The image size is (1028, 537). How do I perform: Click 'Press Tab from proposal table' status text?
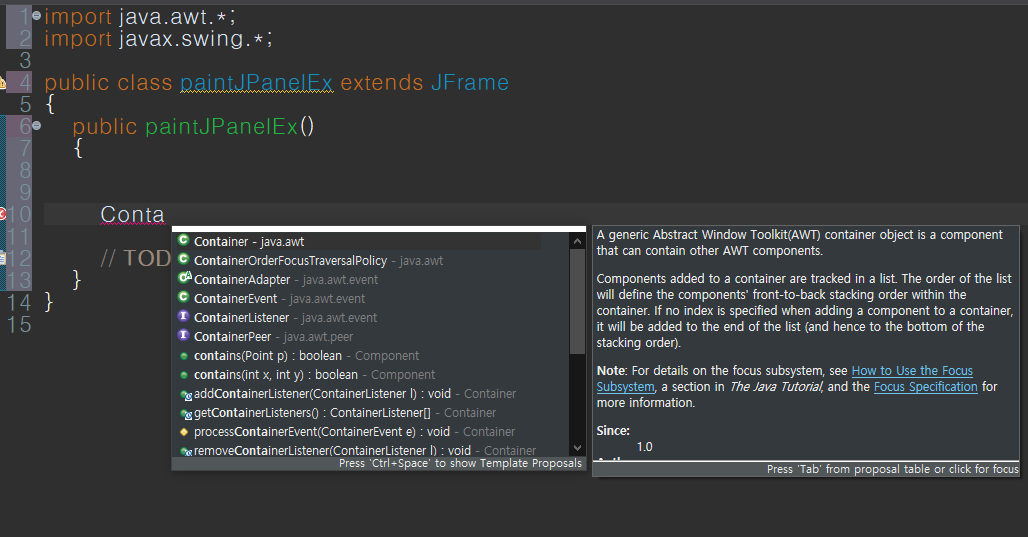point(892,469)
